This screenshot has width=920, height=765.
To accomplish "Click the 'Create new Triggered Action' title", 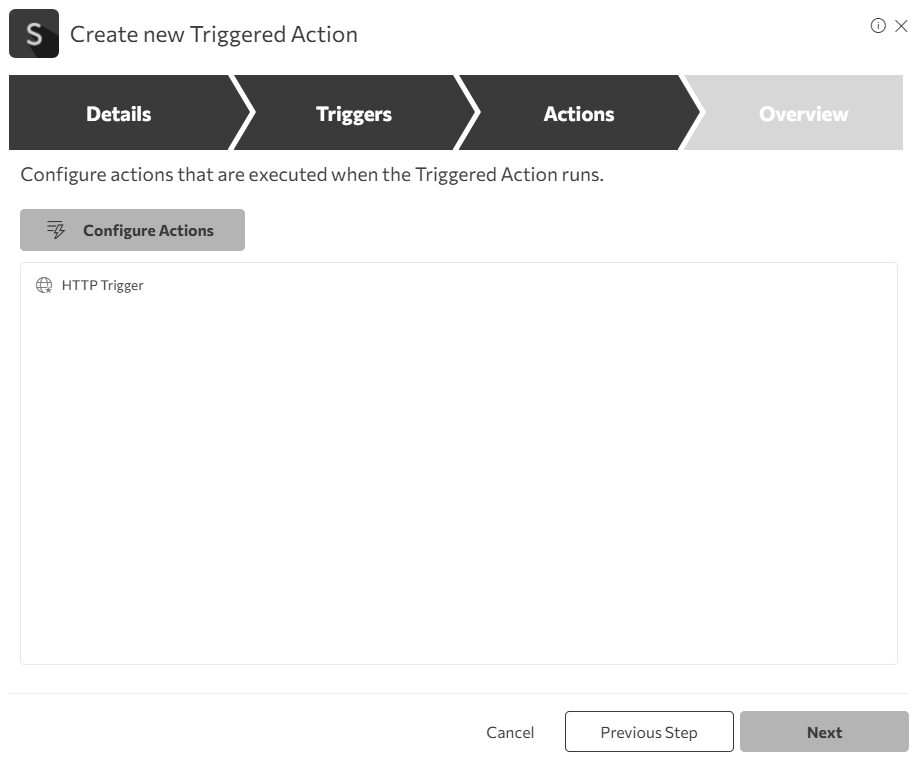I will click(x=214, y=35).
